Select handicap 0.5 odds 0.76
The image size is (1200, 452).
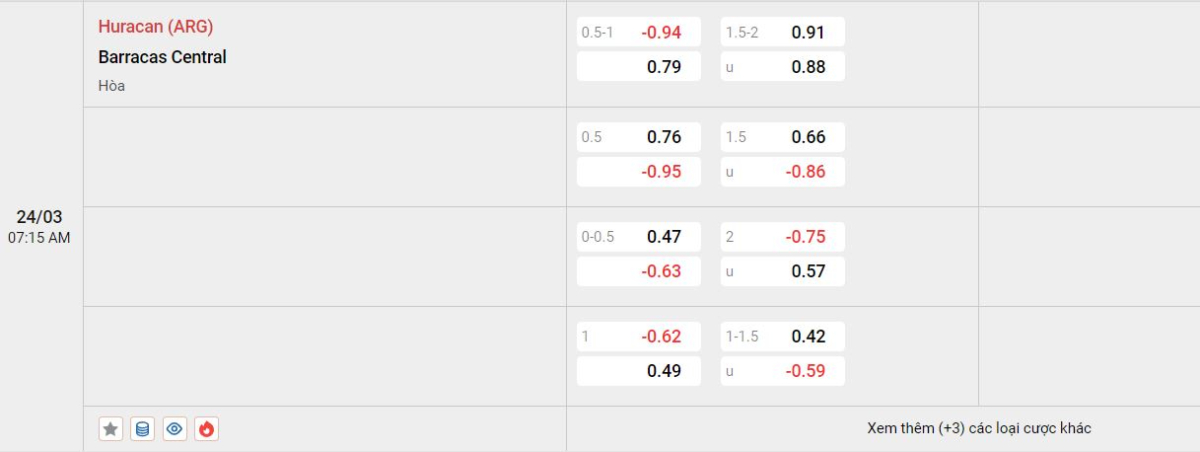[x=639, y=137]
